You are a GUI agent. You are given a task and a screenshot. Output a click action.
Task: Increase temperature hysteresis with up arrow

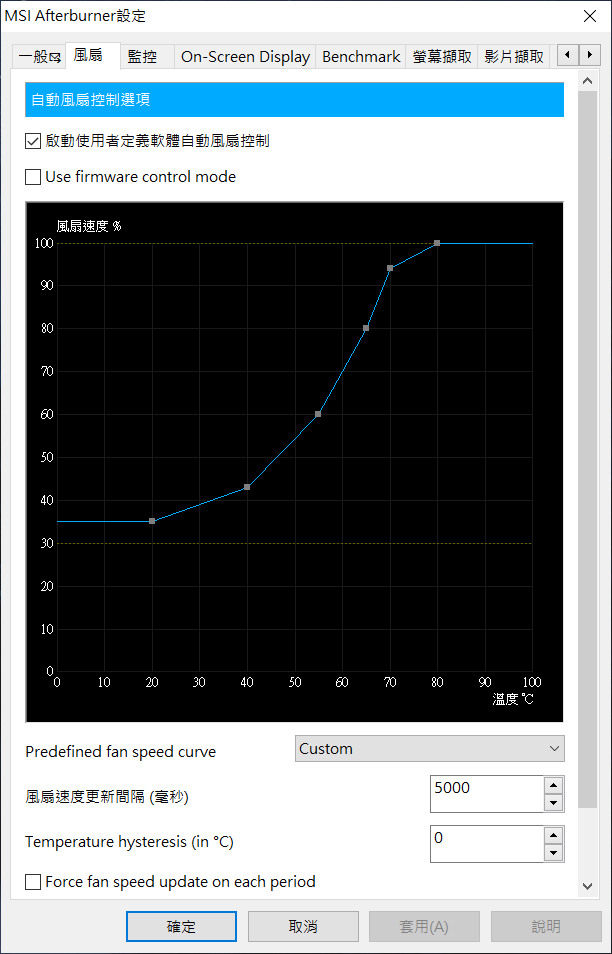tap(553, 835)
